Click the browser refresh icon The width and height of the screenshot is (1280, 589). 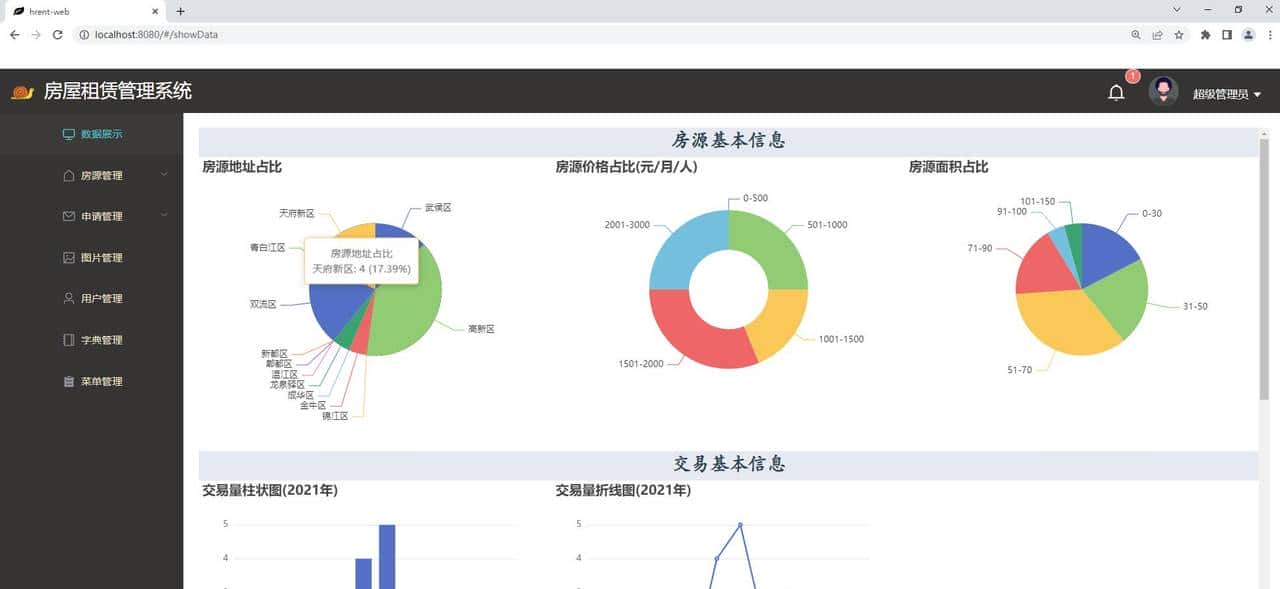(60, 33)
